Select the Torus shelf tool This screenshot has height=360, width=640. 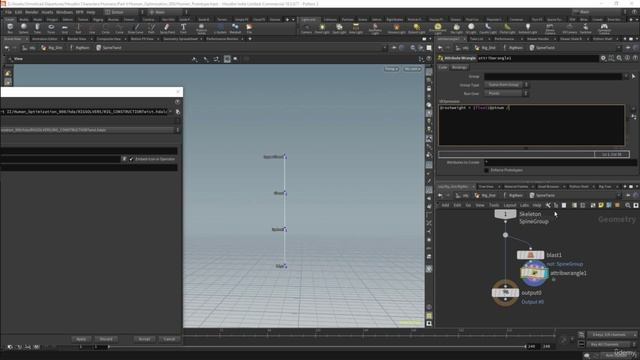coord(51,29)
